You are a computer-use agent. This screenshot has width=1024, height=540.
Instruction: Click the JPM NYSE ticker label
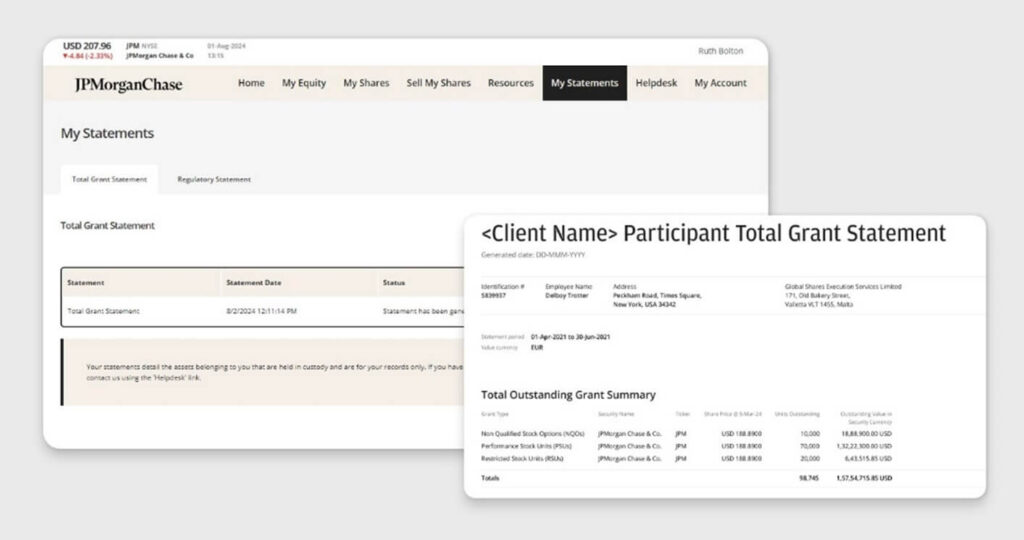142,46
